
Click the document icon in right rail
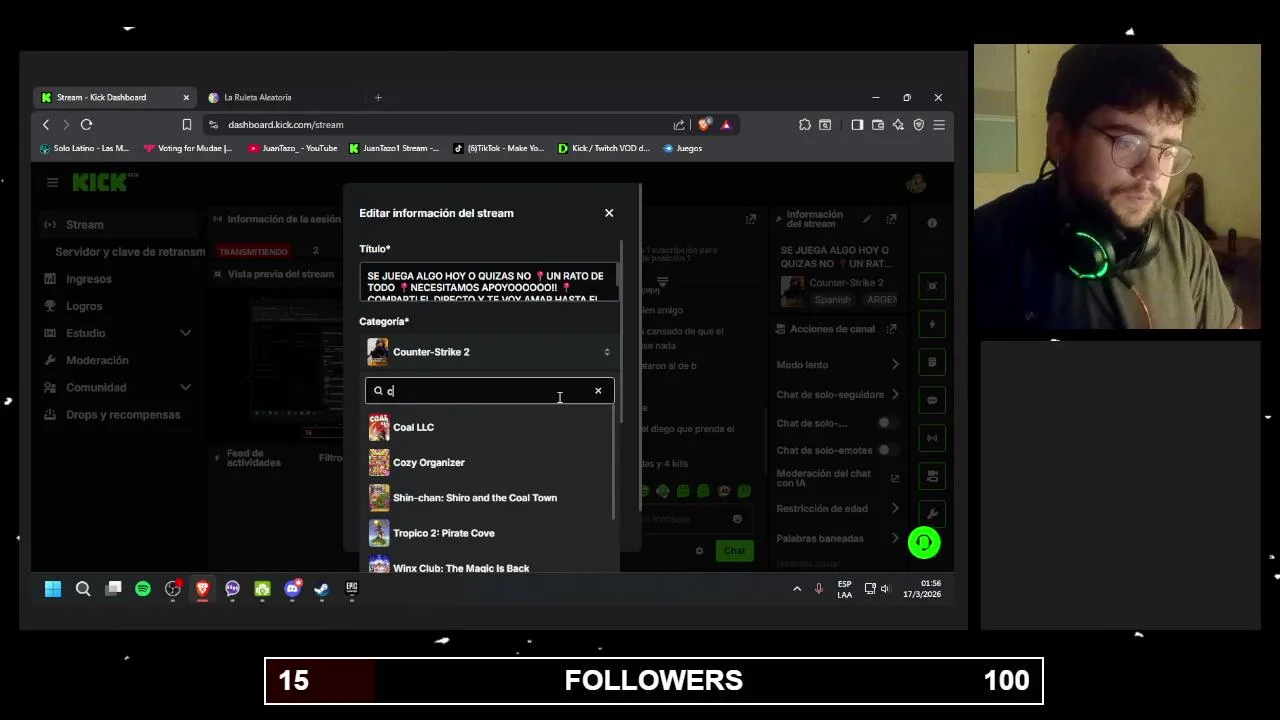pyautogui.click(x=932, y=362)
